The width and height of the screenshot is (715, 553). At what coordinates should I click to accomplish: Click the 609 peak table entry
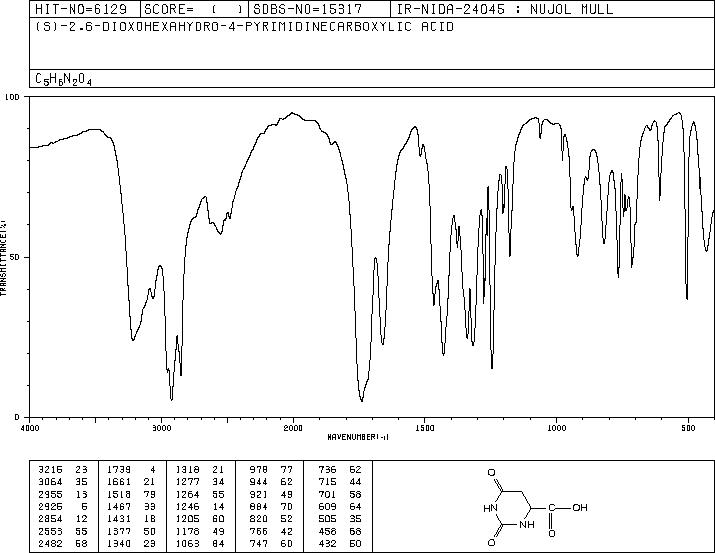coord(327,506)
